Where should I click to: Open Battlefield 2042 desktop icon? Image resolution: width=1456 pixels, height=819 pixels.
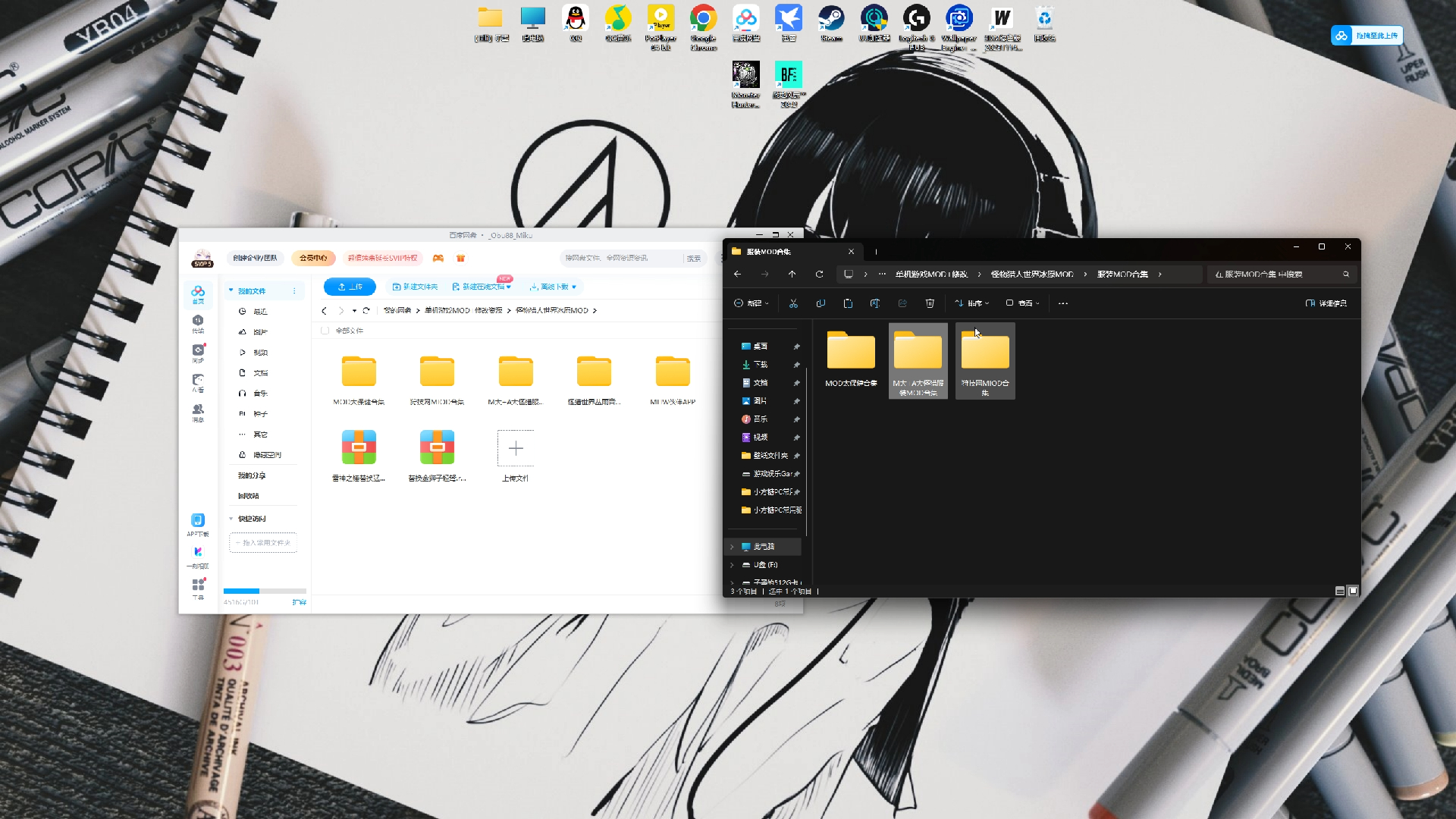[789, 85]
